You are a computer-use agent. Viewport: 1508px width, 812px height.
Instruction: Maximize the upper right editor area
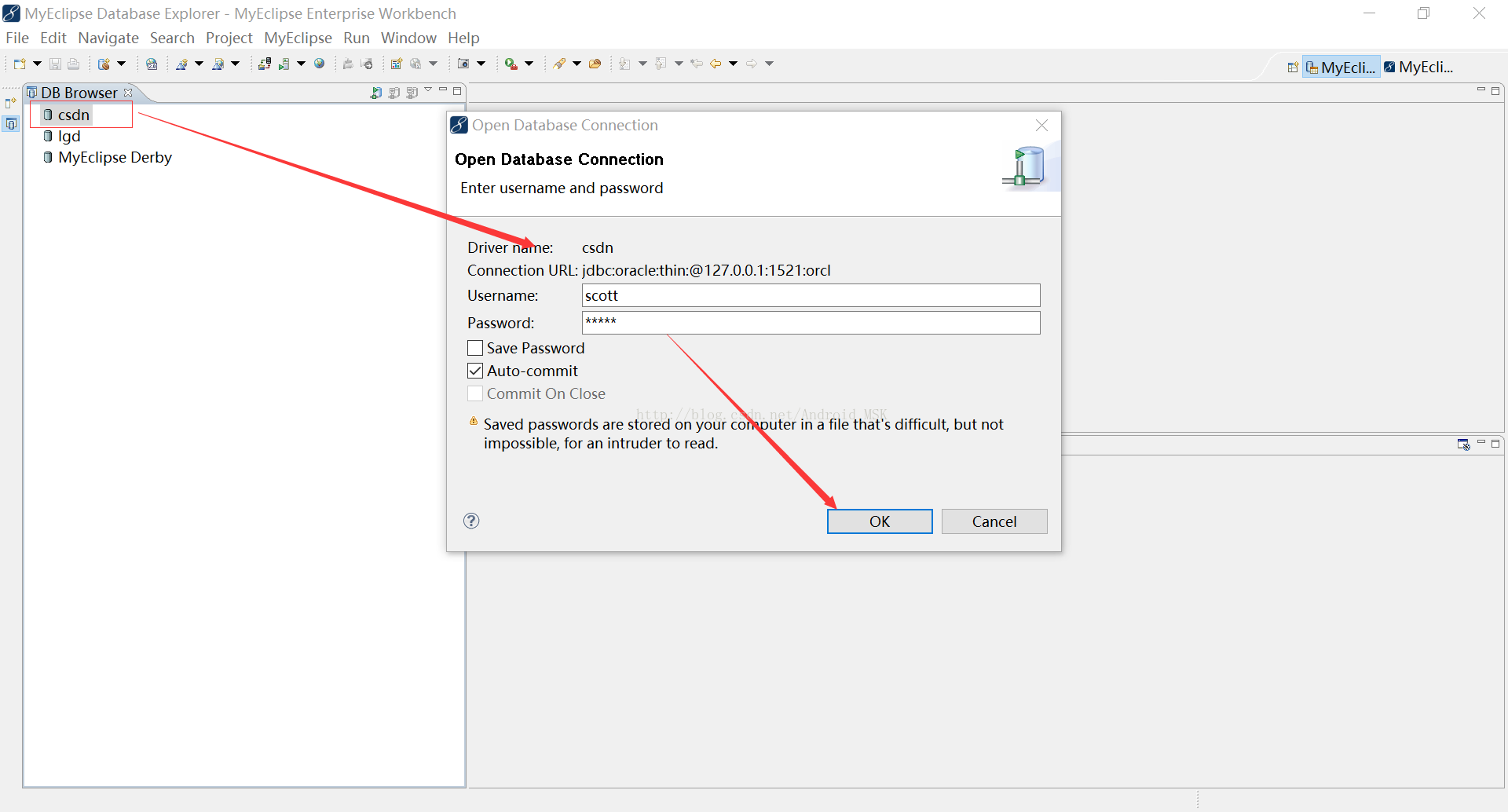[1495, 91]
